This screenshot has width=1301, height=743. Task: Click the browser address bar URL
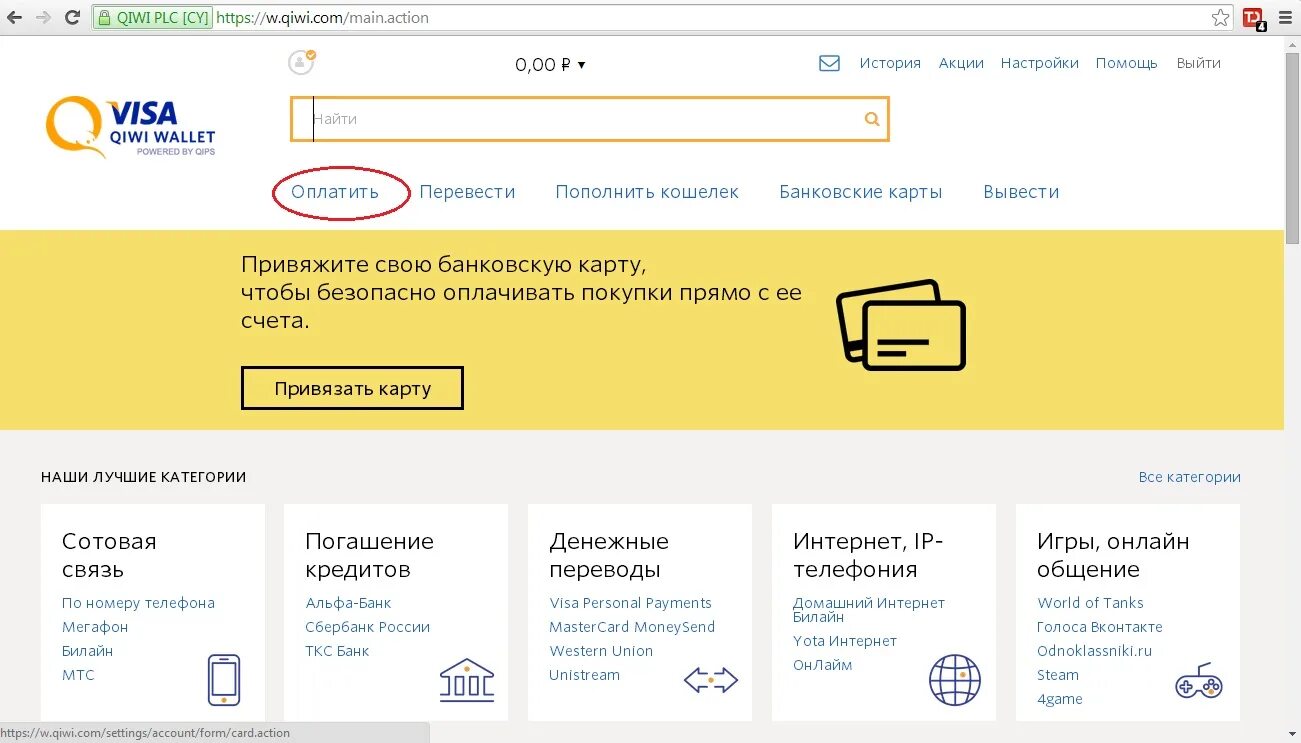click(322, 17)
